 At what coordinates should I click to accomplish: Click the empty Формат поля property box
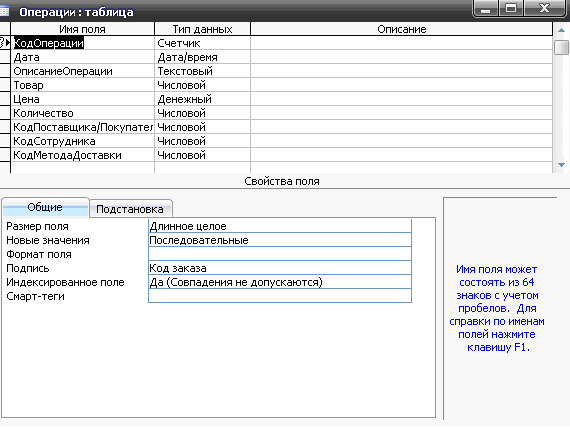[280, 254]
